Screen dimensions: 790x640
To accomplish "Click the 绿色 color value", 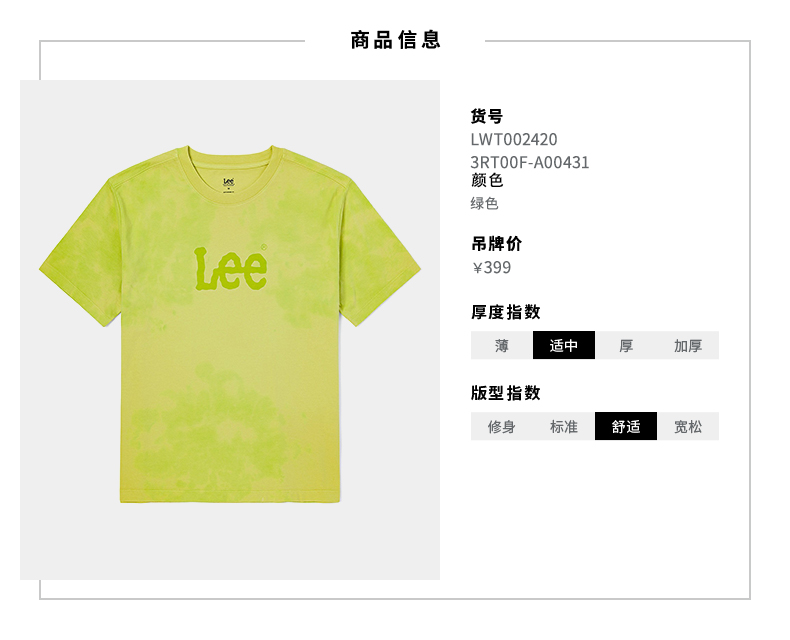I will point(484,204).
